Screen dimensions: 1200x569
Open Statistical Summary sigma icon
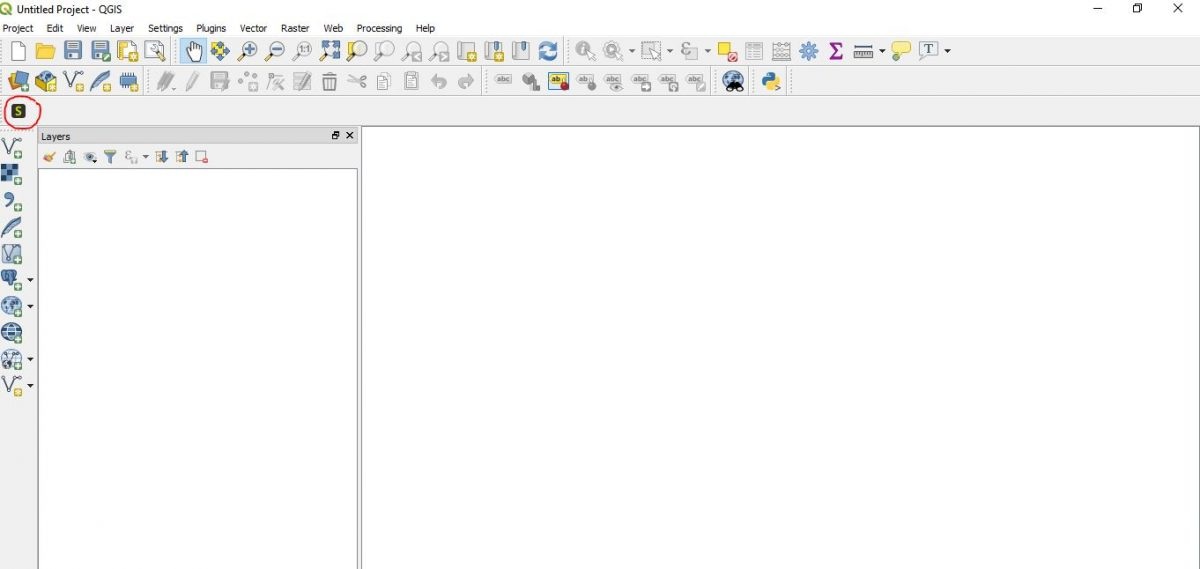pos(836,51)
